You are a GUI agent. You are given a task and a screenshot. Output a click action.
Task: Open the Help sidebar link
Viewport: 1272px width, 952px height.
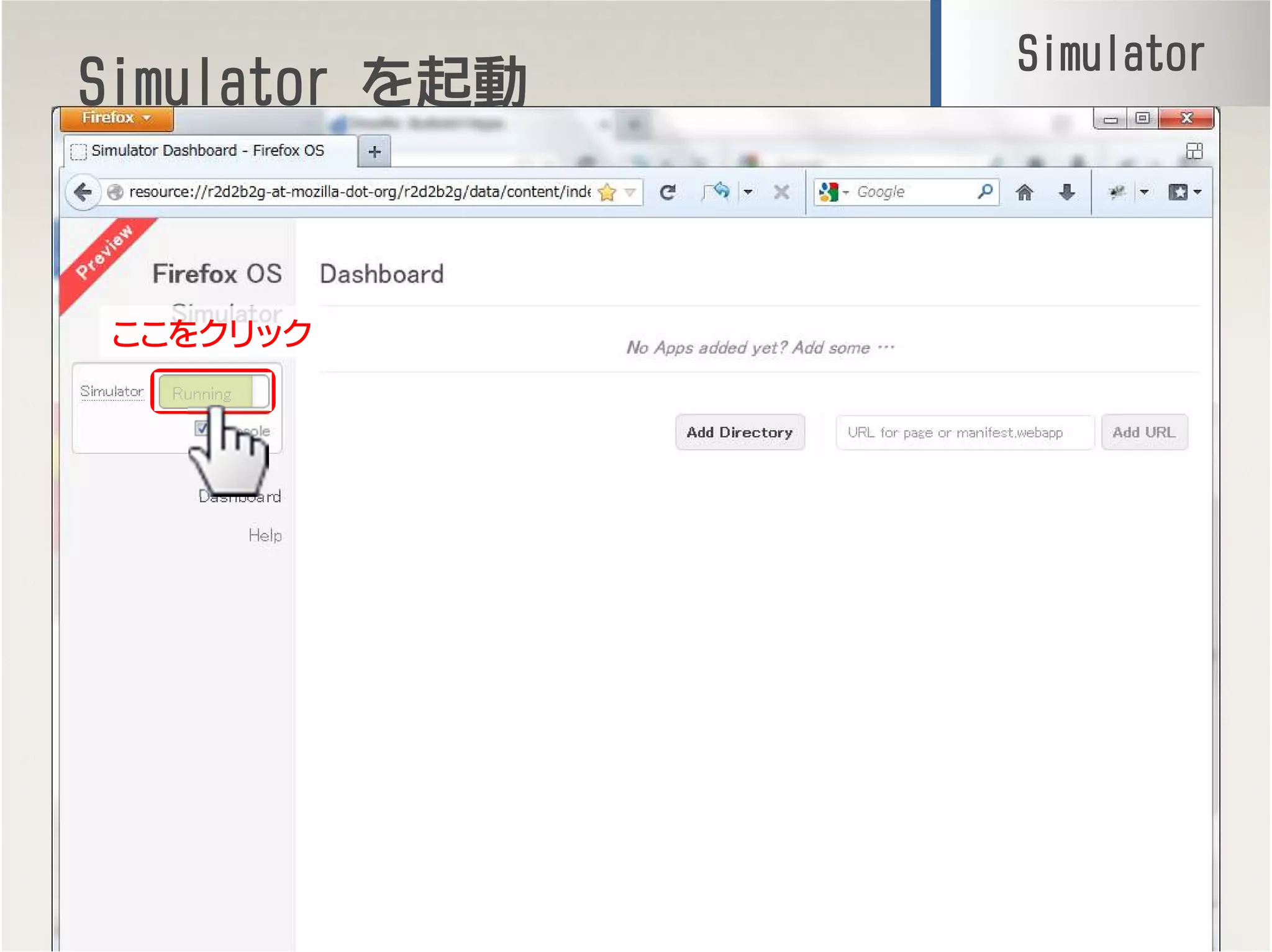265,535
